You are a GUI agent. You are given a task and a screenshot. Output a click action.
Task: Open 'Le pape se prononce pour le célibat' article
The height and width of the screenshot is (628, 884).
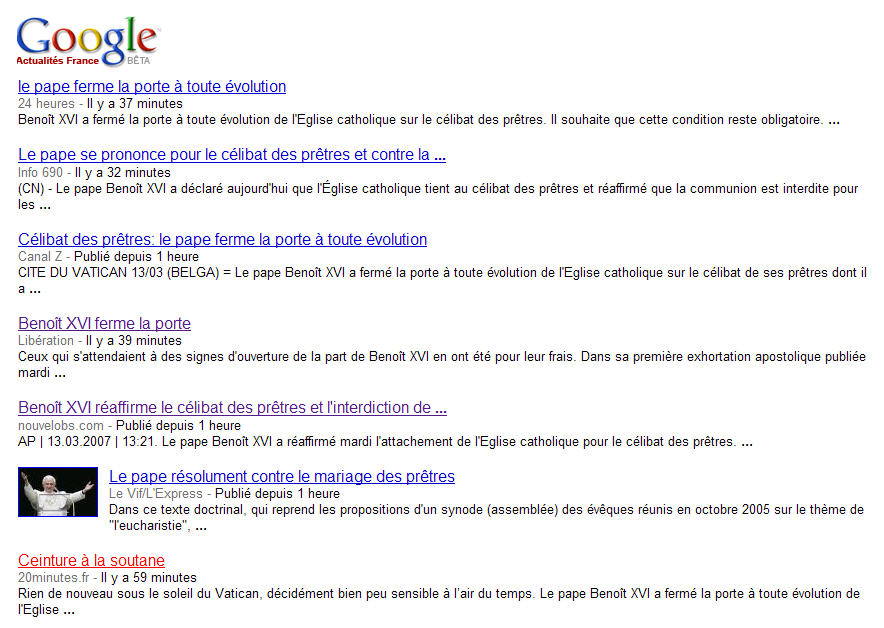pos(231,155)
